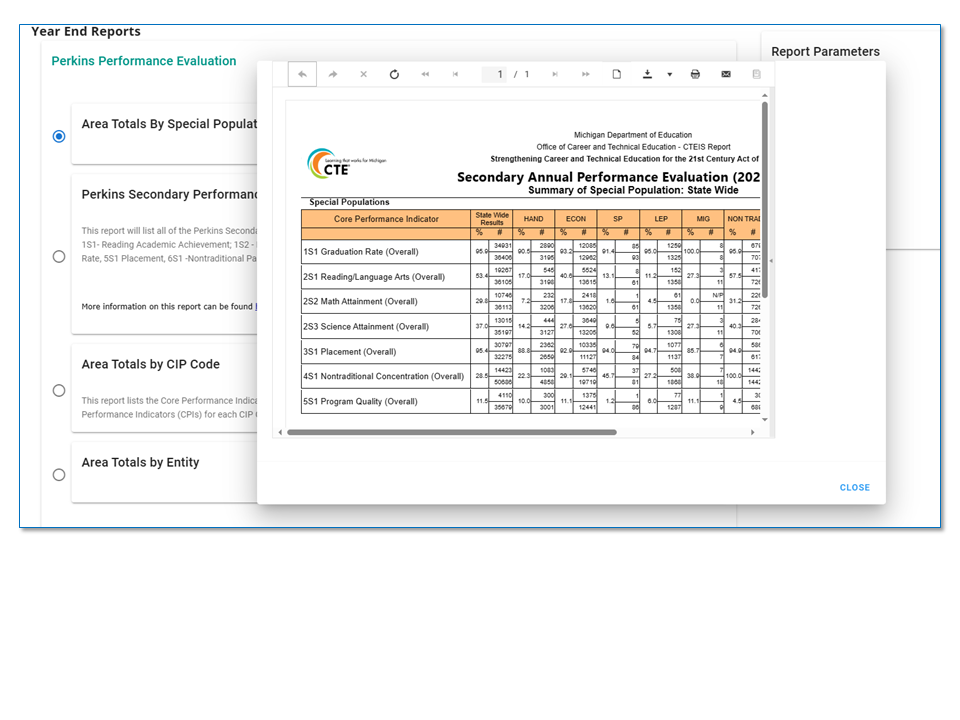Collapse side panel using small arrow splitter
960x720 pixels.
click(770, 261)
